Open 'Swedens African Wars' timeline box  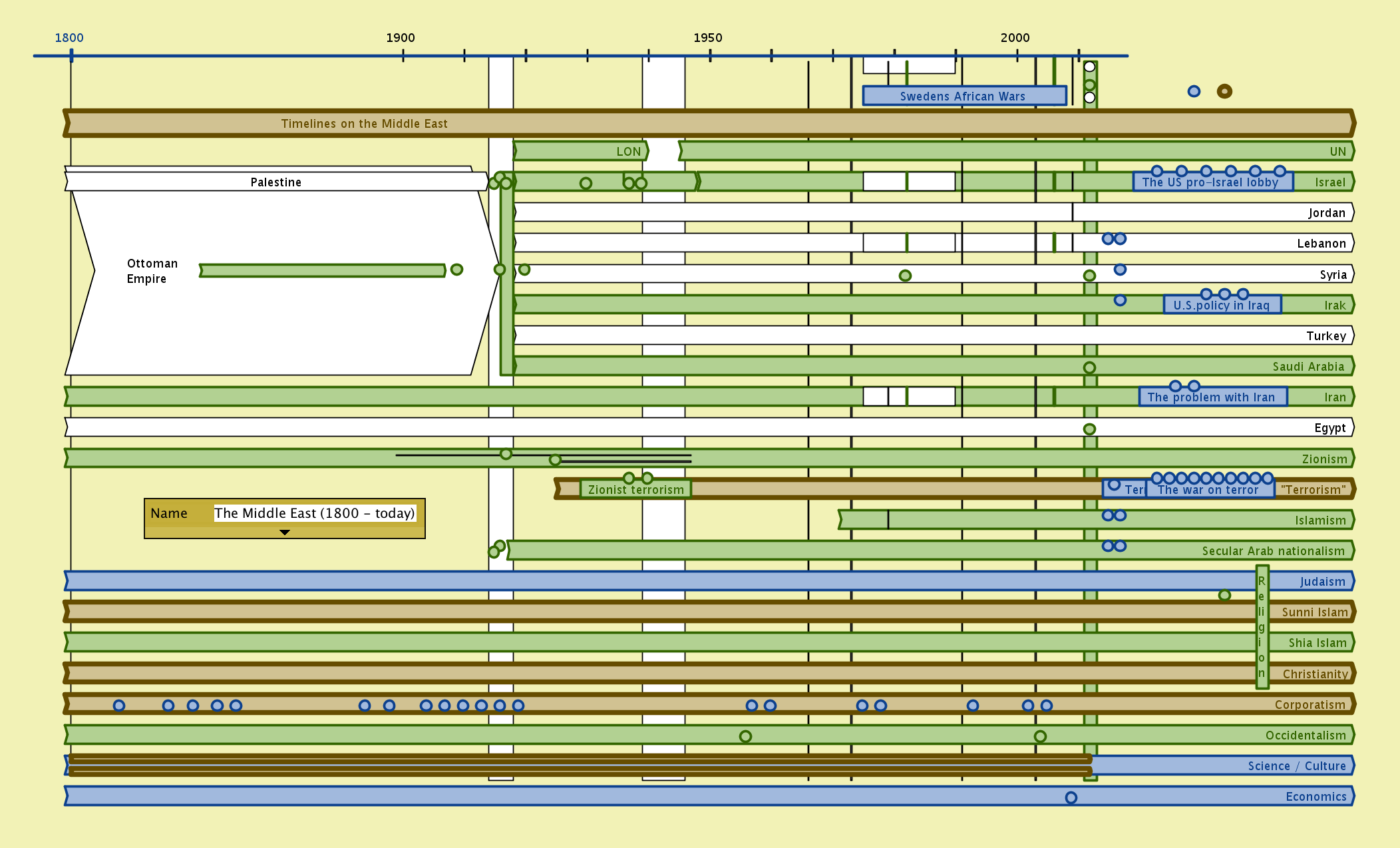[963, 96]
